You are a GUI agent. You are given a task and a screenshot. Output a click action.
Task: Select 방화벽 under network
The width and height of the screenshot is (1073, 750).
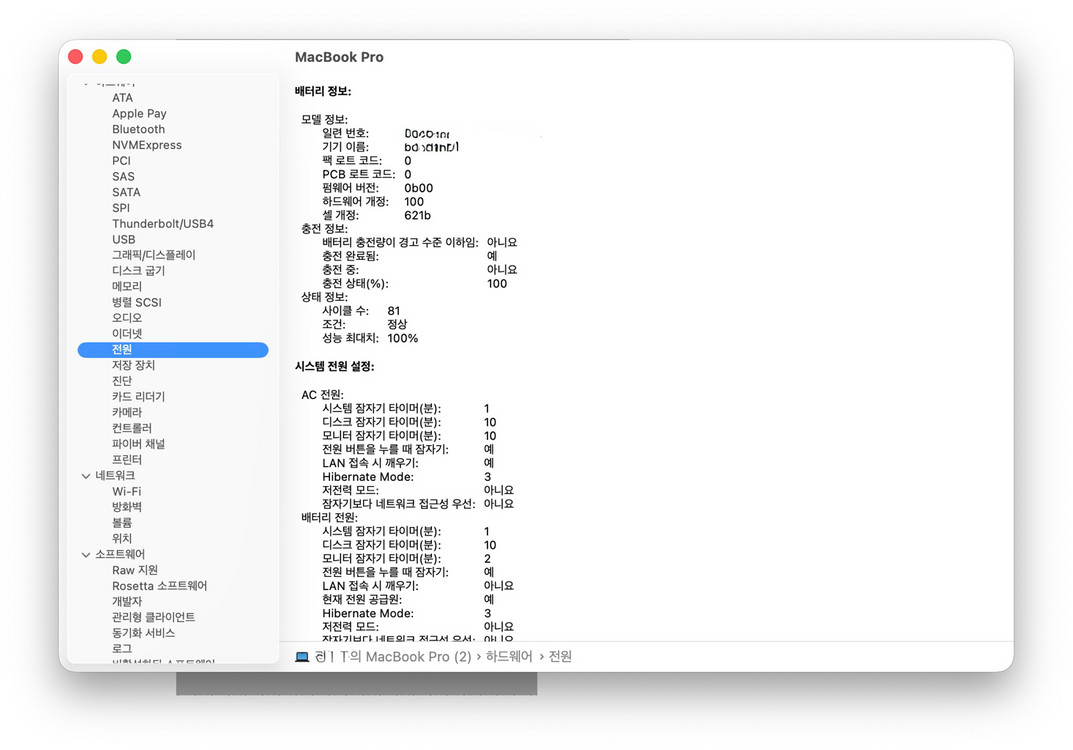coord(127,507)
